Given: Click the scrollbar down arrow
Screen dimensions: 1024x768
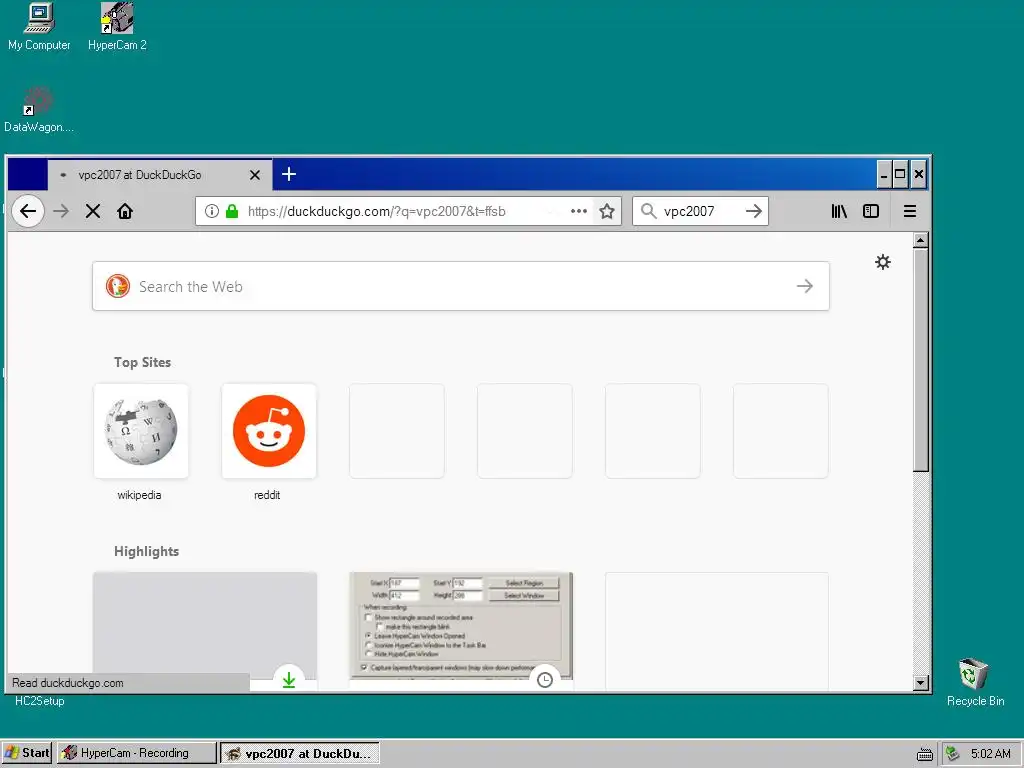Looking at the screenshot, I should [x=921, y=683].
